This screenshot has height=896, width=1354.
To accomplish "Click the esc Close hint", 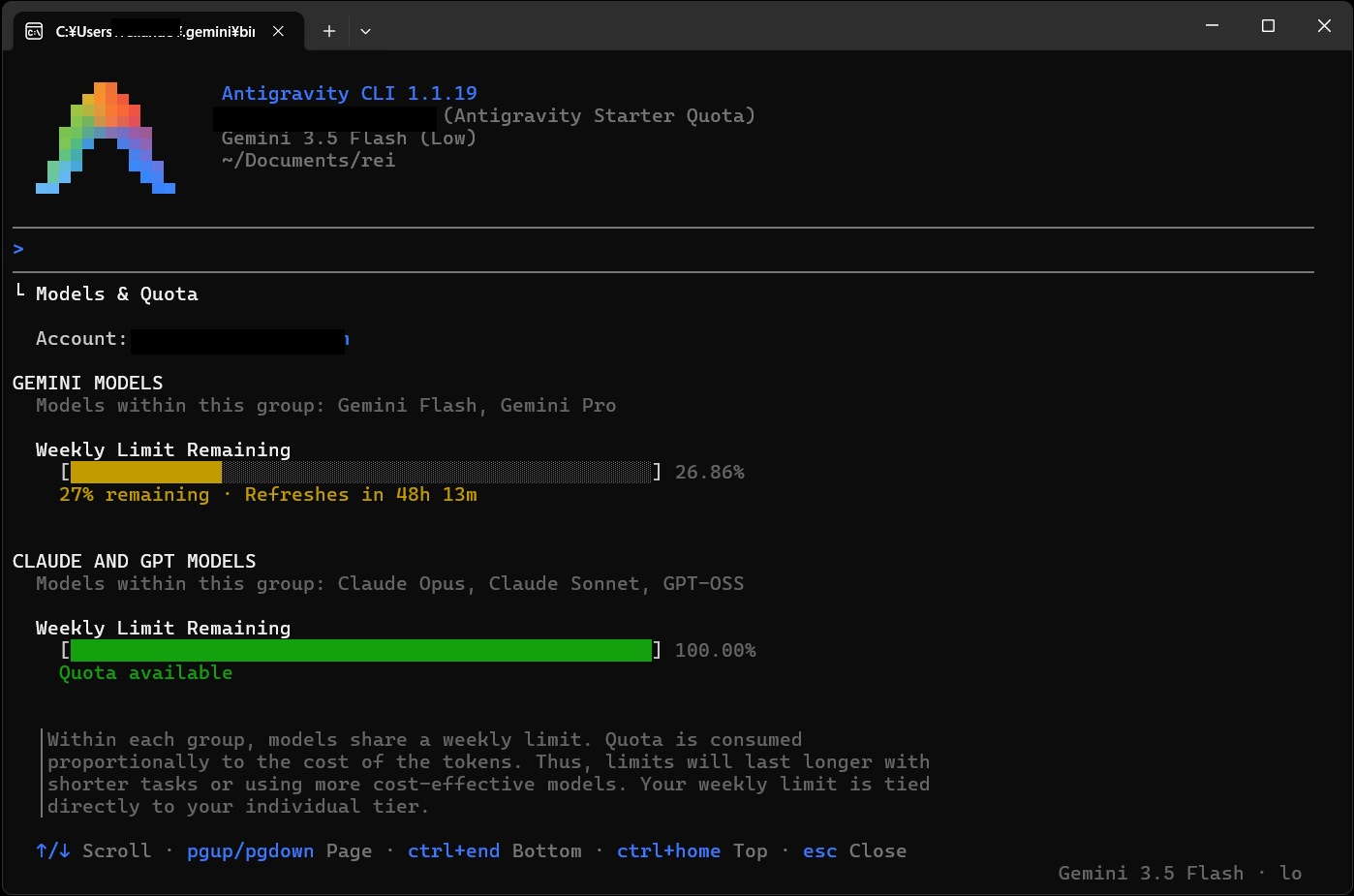I will click(x=855, y=850).
